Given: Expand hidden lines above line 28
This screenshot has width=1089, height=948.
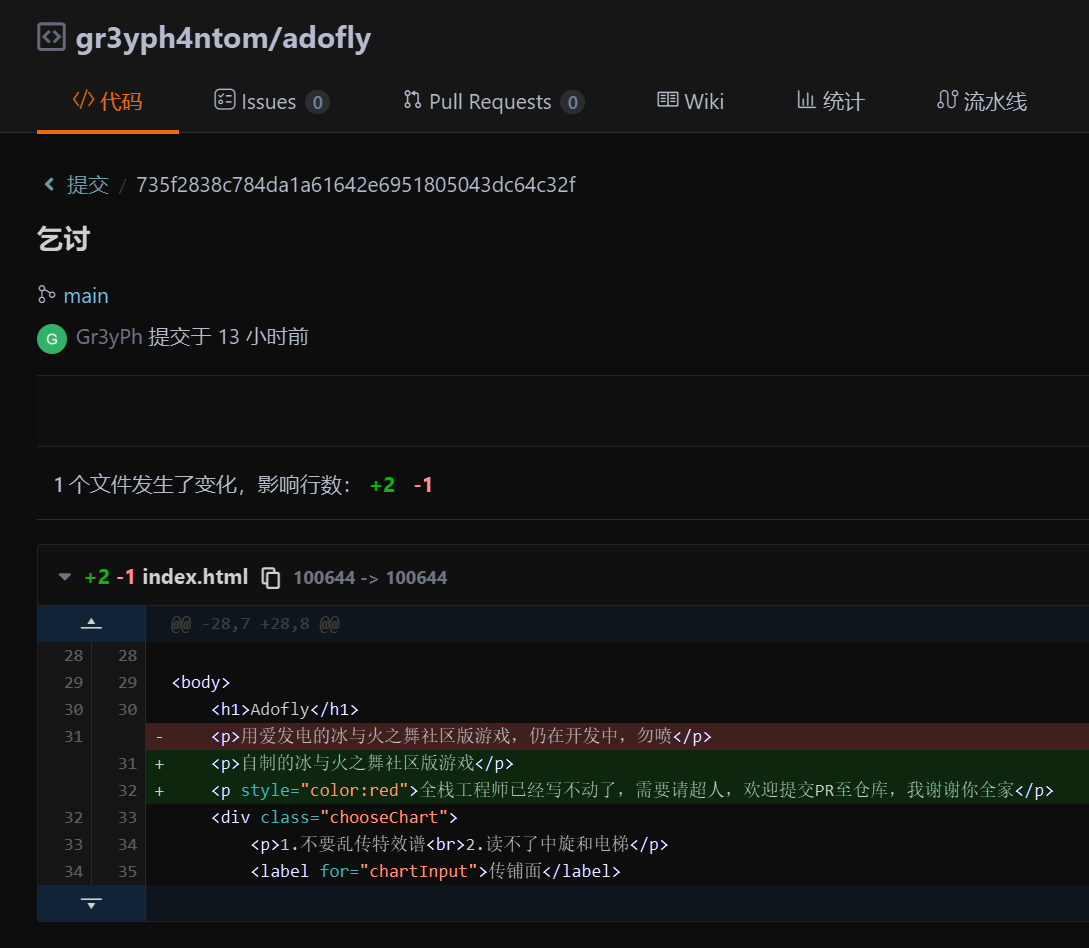Looking at the screenshot, I should [x=91, y=624].
